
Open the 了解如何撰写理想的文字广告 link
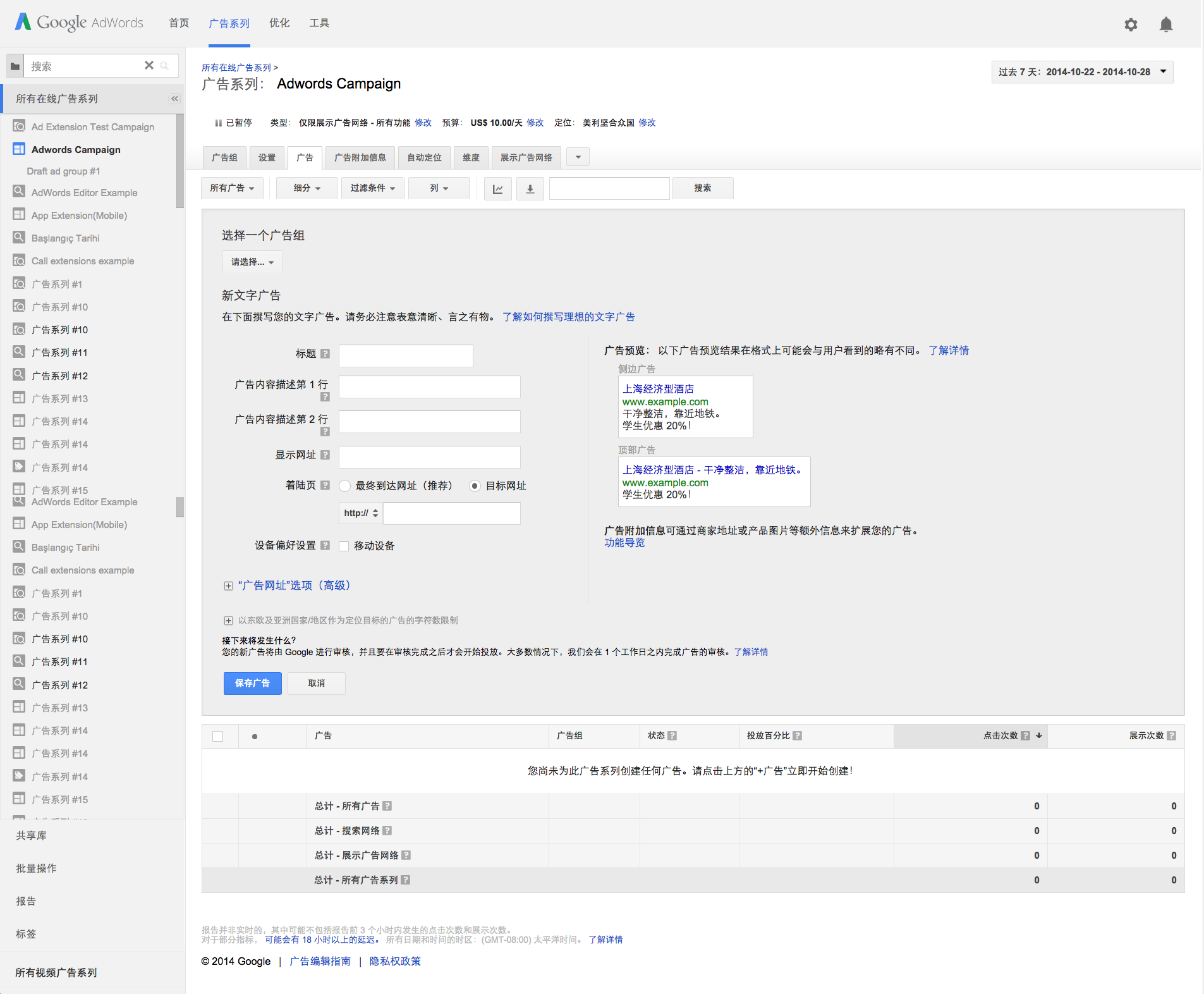click(x=569, y=317)
